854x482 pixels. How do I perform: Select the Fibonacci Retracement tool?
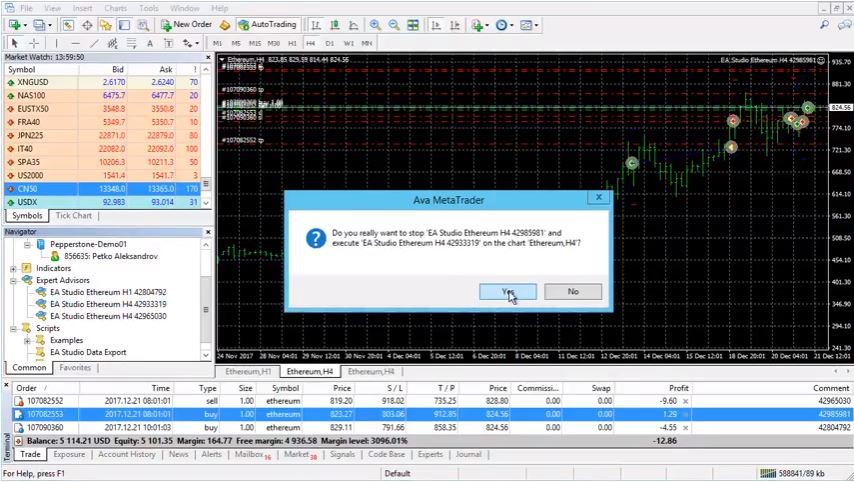tap(131, 43)
